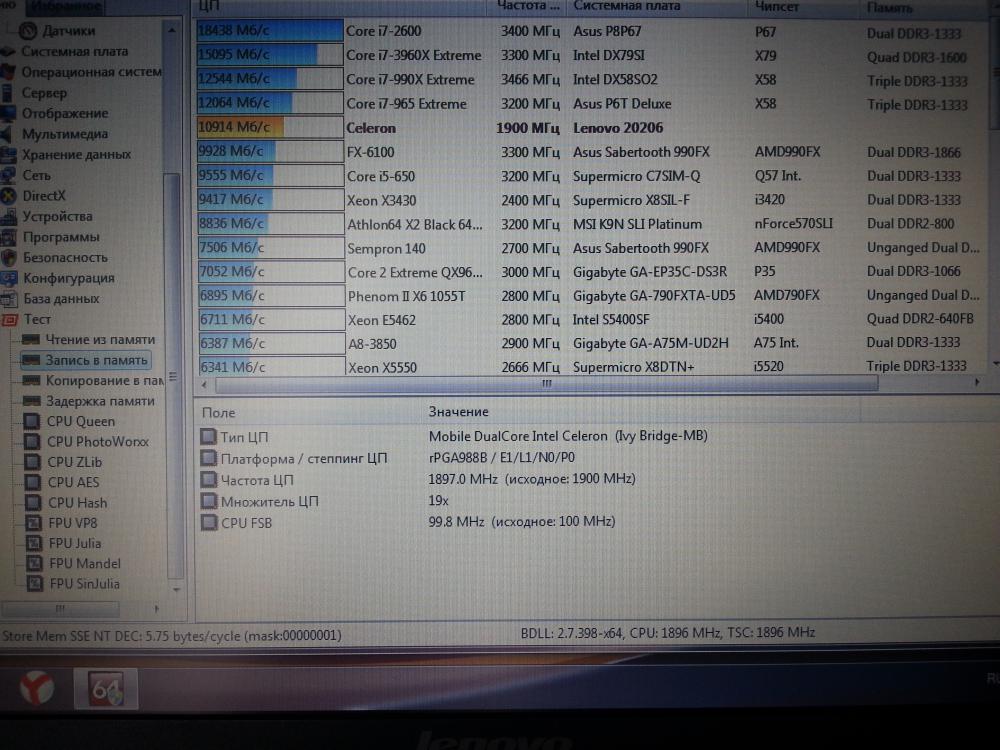Select the Сеть tree item
Screen dimensions: 1000x750
(x=36, y=175)
